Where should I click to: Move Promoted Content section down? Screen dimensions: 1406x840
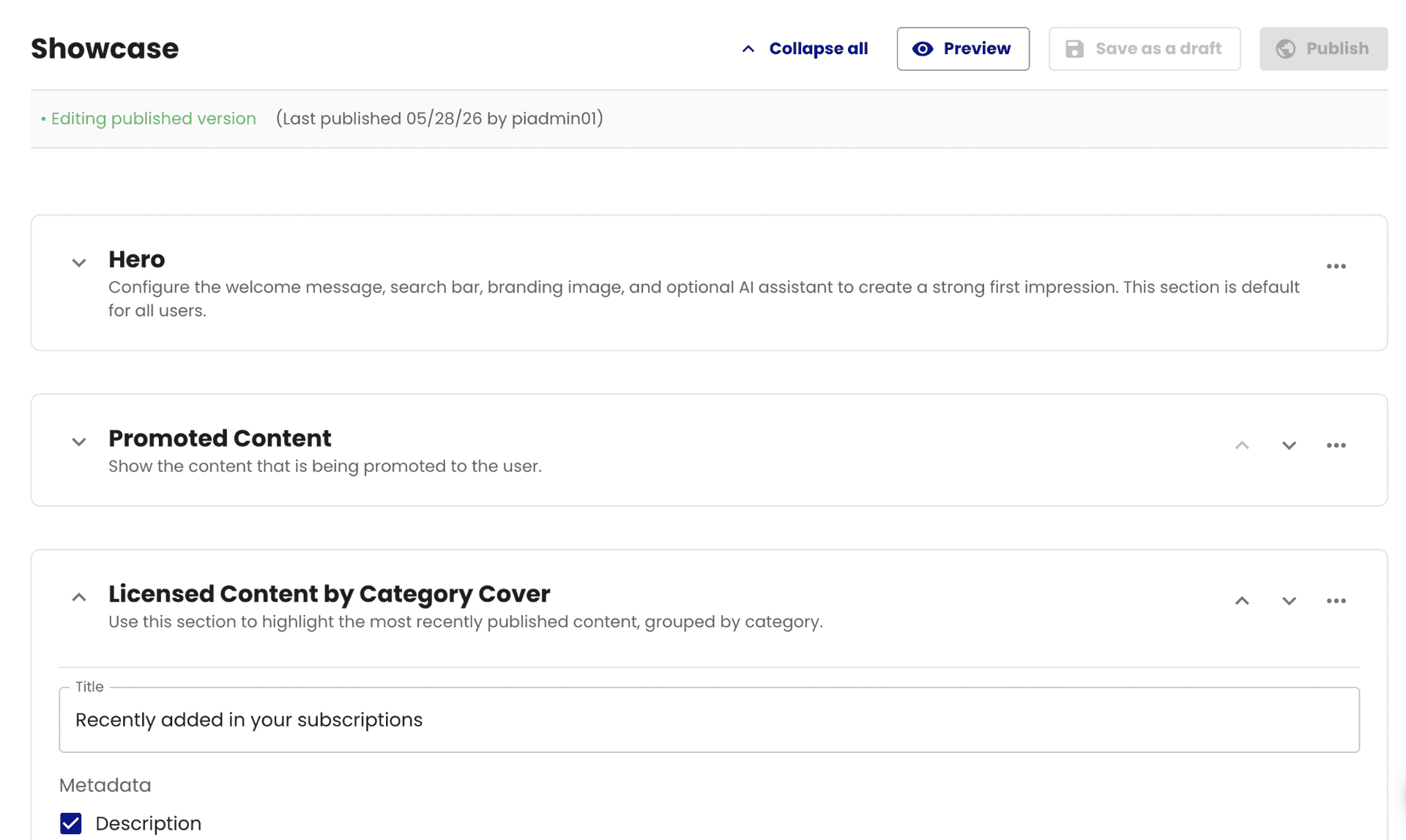pyautogui.click(x=1289, y=445)
